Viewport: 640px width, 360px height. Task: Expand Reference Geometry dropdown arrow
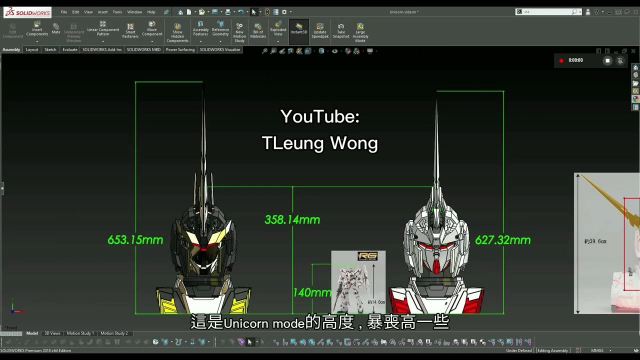(220, 41)
